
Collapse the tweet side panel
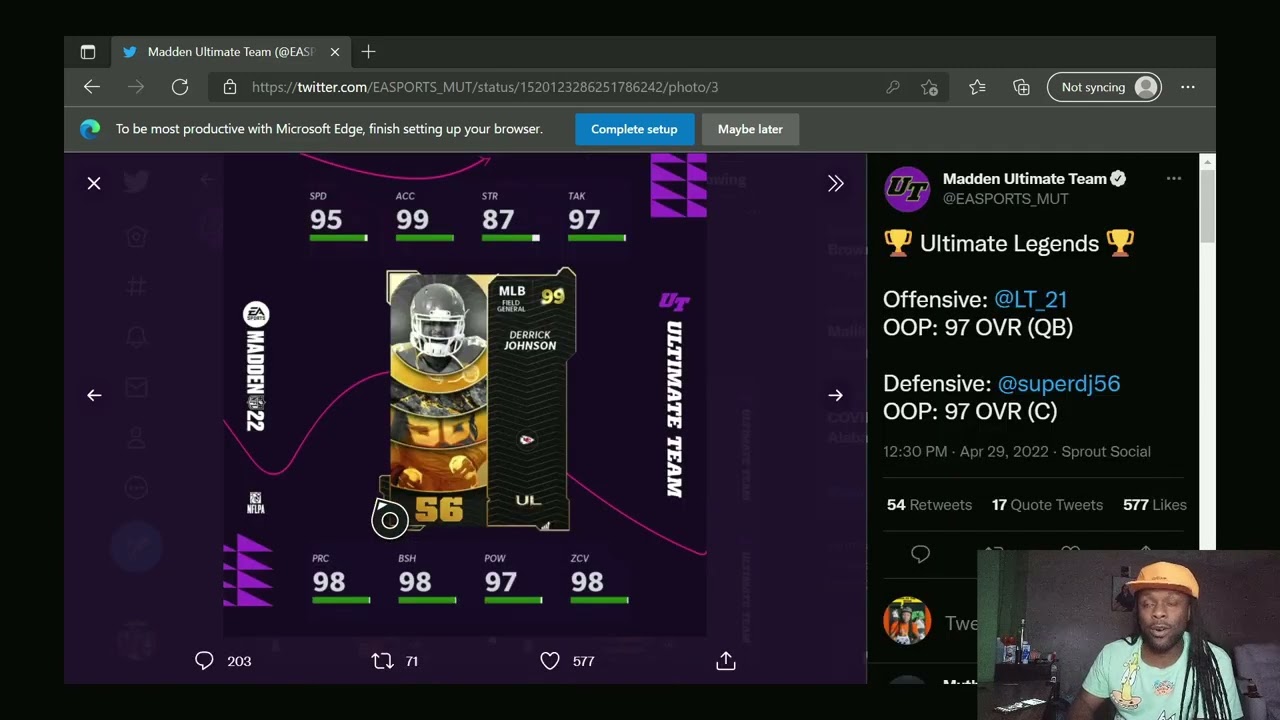click(835, 183)
